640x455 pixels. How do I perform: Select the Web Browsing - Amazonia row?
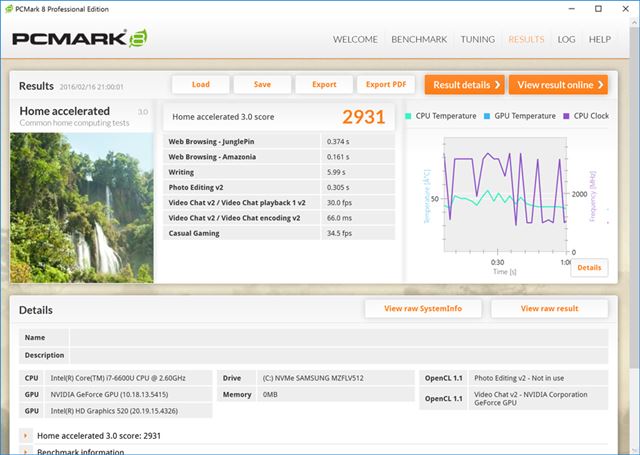279,157
